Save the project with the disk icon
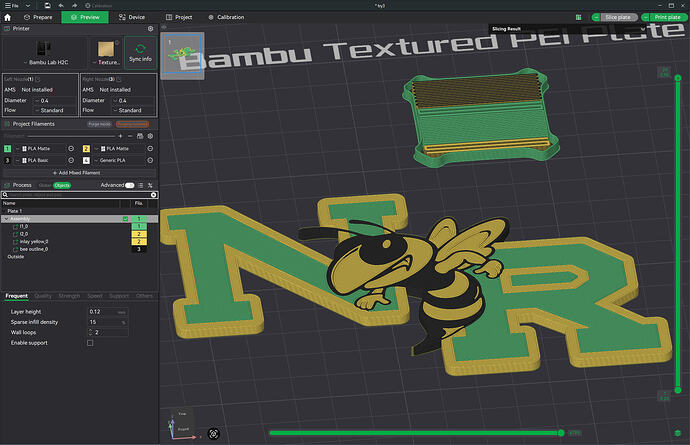The image size is (690, 445). 48,6
